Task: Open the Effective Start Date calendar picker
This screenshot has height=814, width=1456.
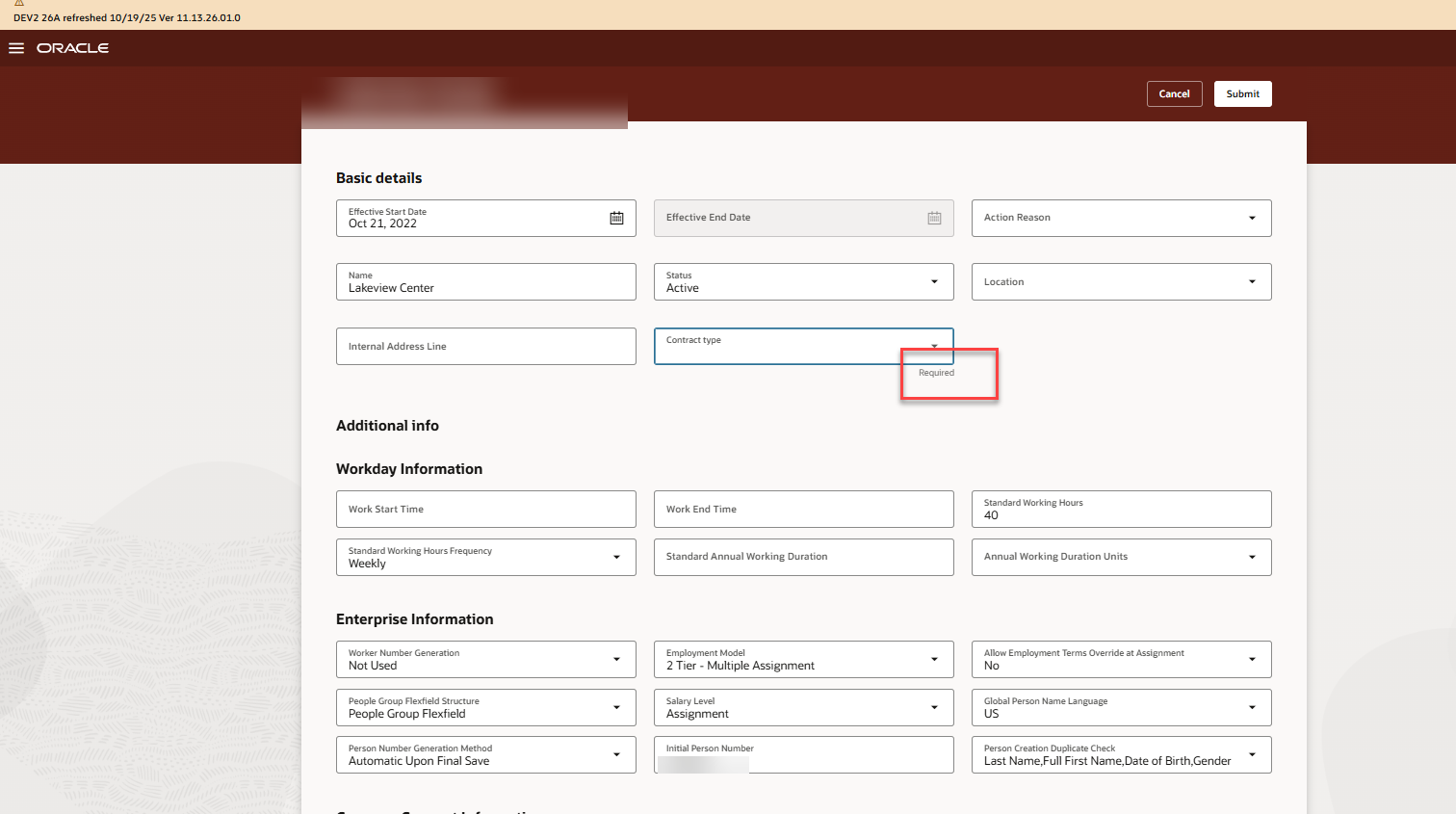Action: point(616,219)
